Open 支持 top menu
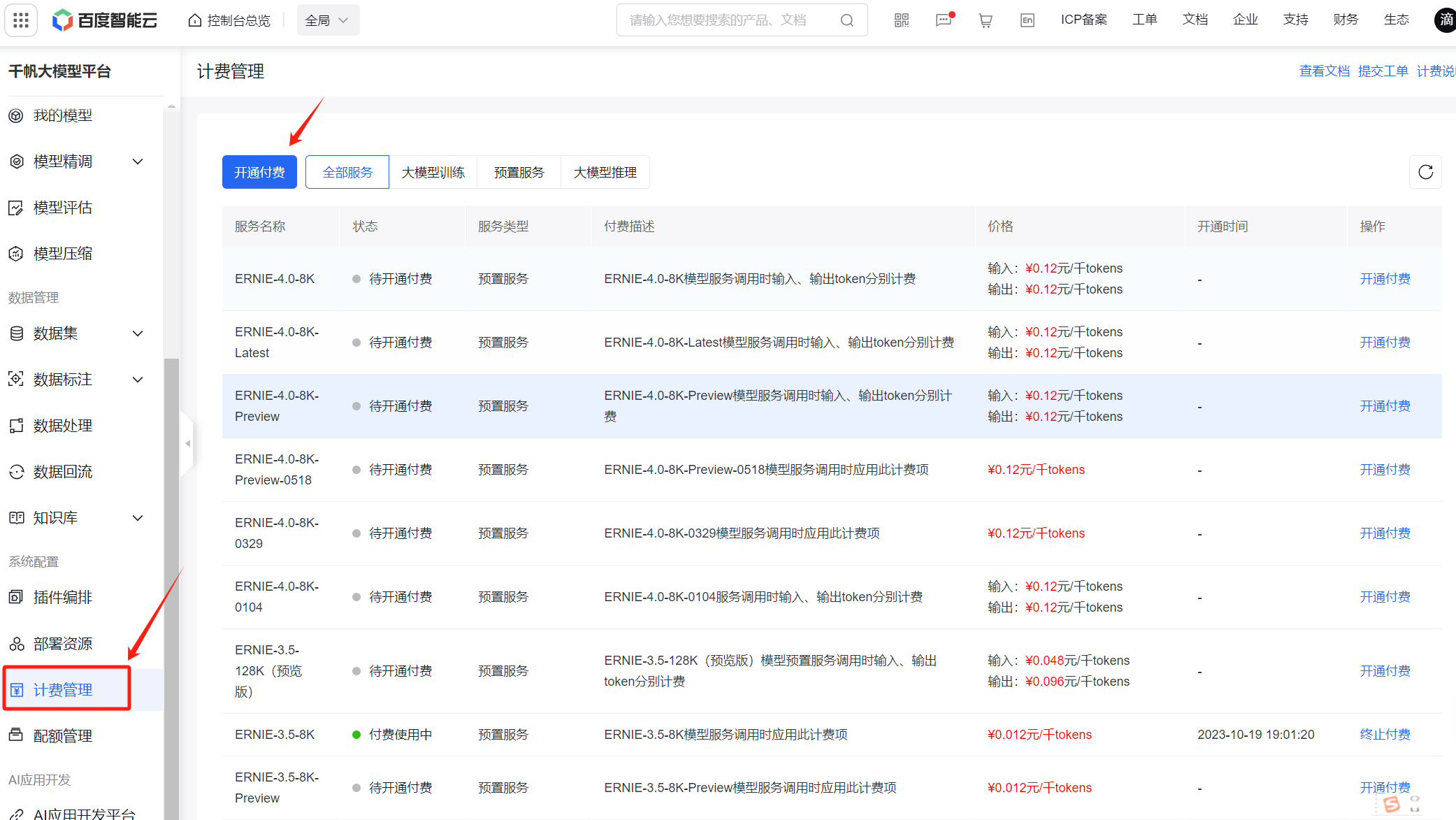The height and width of the screenshot is (820, 1456). pos(1296,20)
